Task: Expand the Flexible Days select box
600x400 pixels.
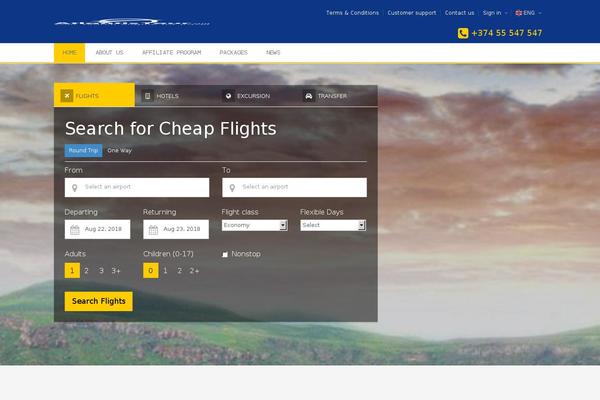Action: (333, 225)
